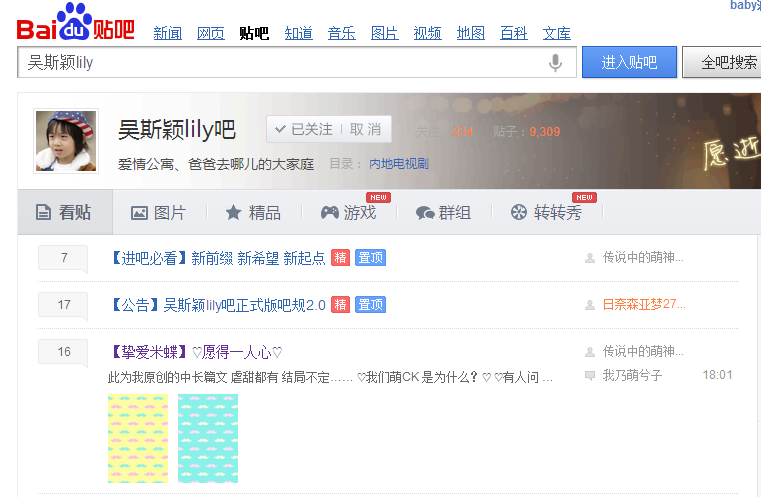Click the 吴斯颖lily吧 forum title
The width and height of the screenshot is (761, 497).
click(177, 129)
